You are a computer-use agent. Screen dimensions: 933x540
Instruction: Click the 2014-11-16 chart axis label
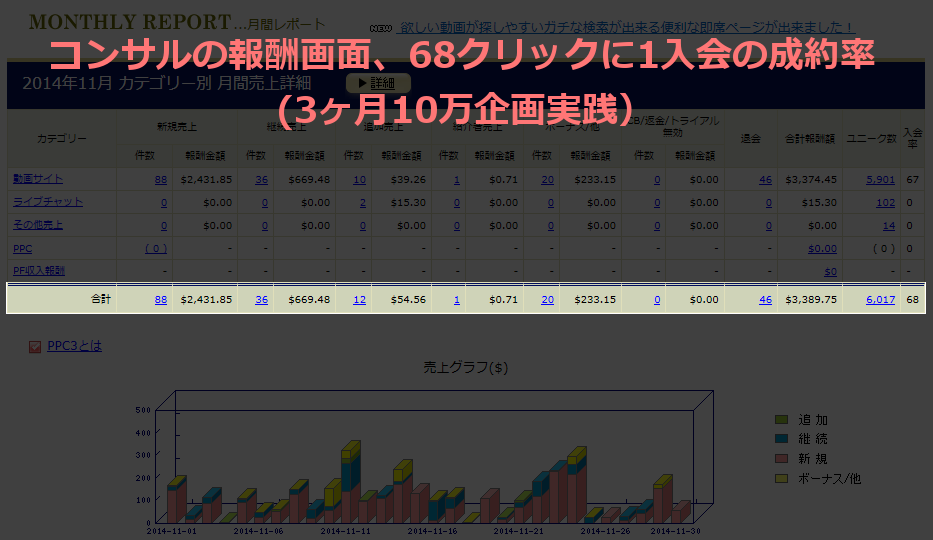tap(433, 530)
